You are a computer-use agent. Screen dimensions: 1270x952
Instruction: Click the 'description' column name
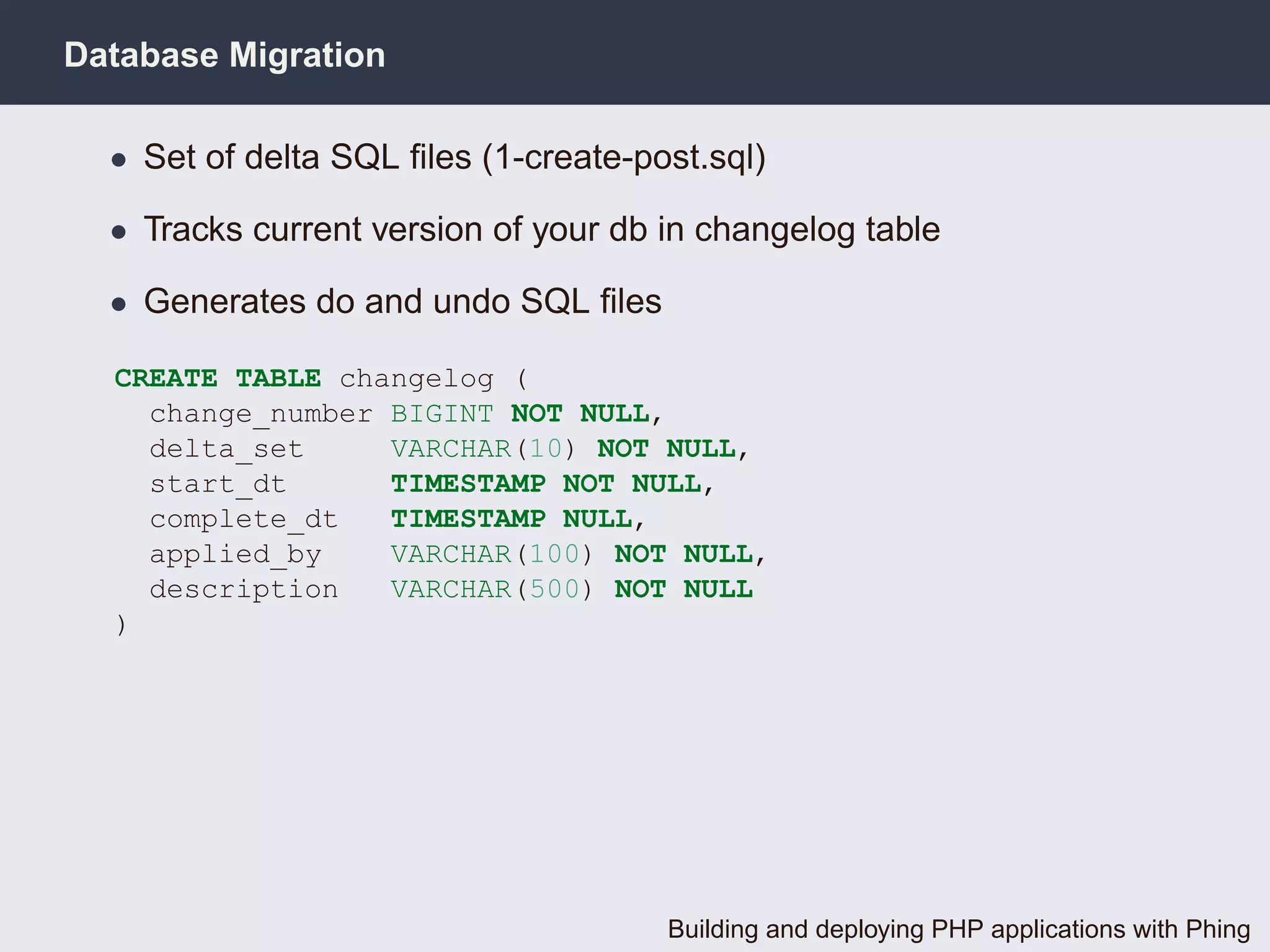(x=244, y=589)
